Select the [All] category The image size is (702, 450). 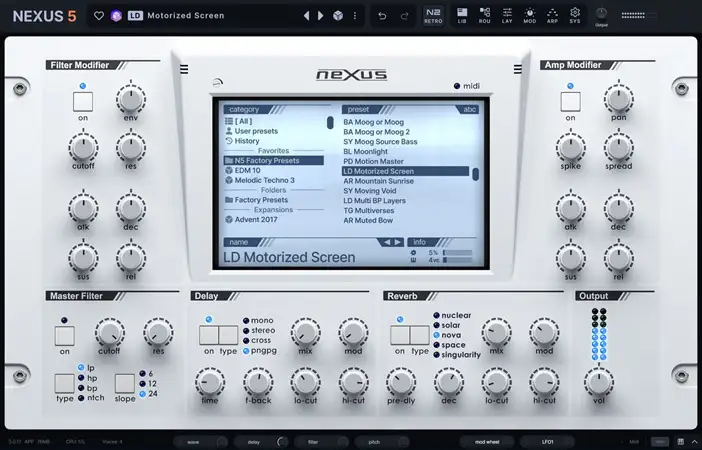click(274, 121)
